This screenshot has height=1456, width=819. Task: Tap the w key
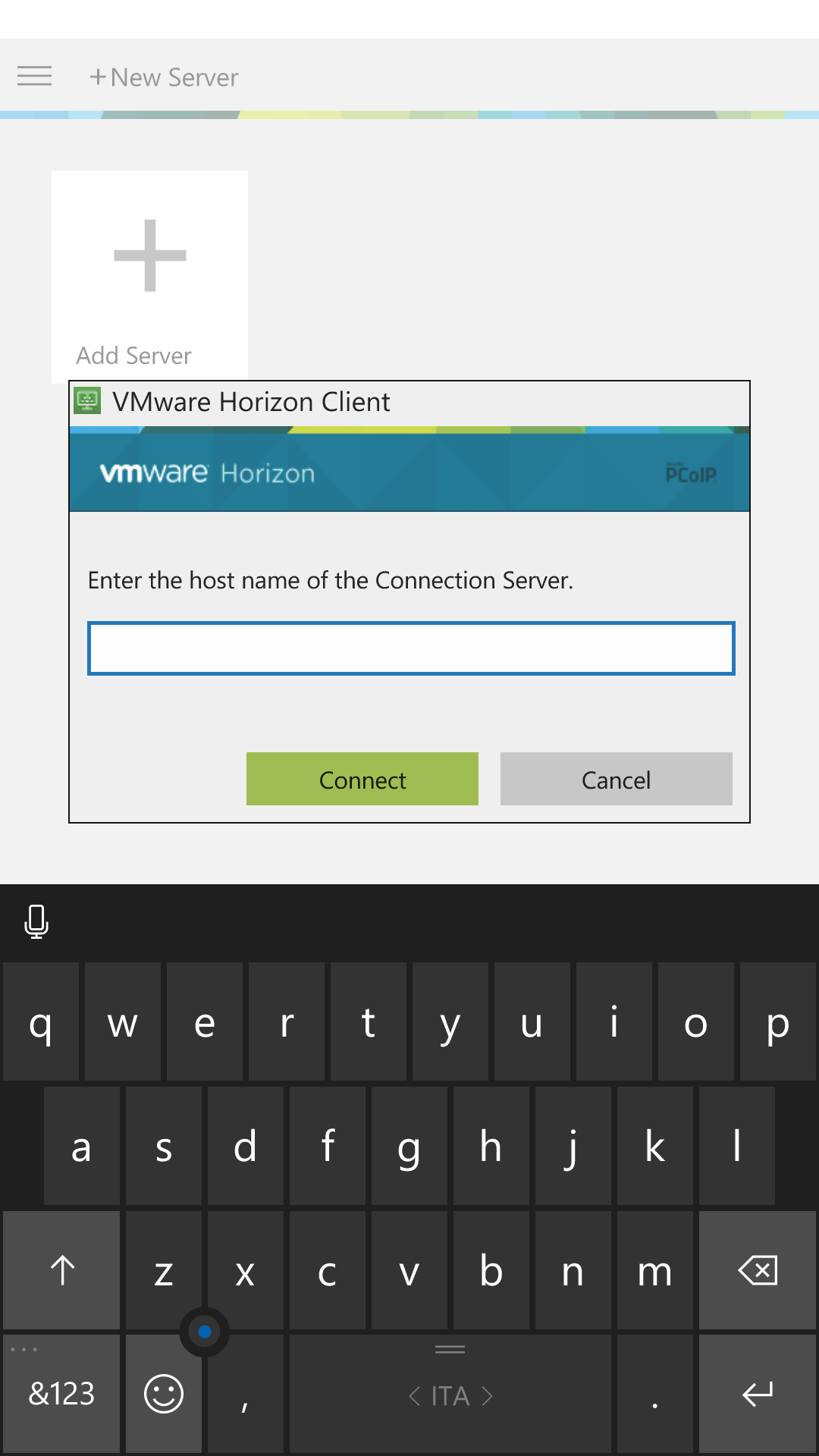pyautogui.click(x=123, y=1021)
